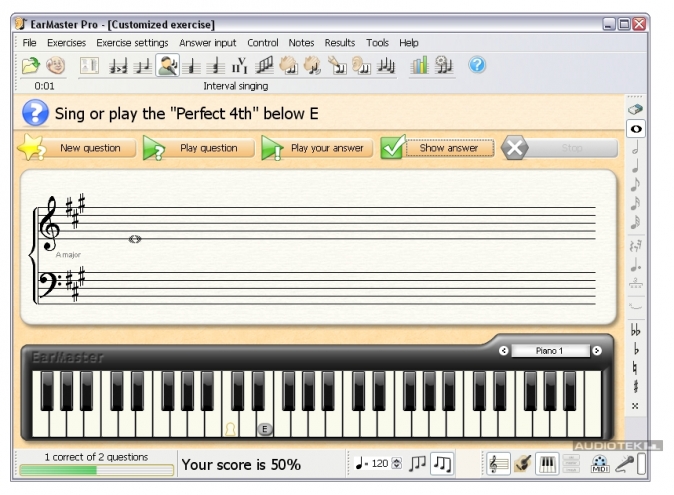Open the Tools menu
This screenshot has height=495, width=674.
coord(377,43)
